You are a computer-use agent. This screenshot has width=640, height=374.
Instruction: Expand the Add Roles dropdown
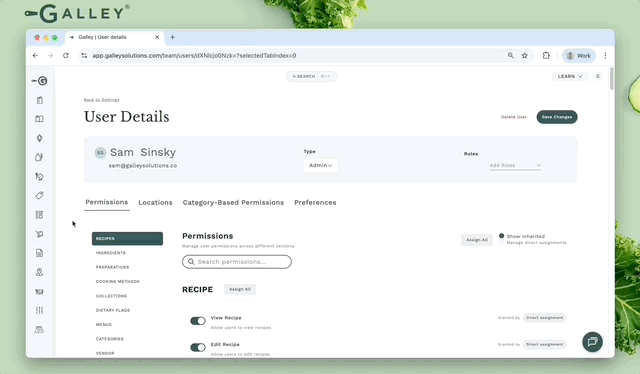click(x=515, y=165)
